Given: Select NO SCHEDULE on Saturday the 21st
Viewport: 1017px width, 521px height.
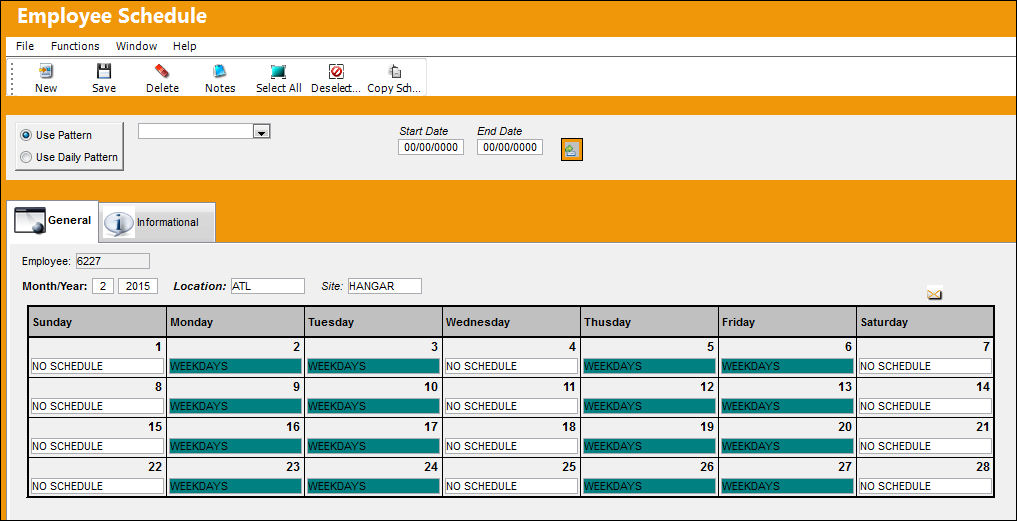Looking at the screenshot, I should pyautogui.click(x=926, y=446).
